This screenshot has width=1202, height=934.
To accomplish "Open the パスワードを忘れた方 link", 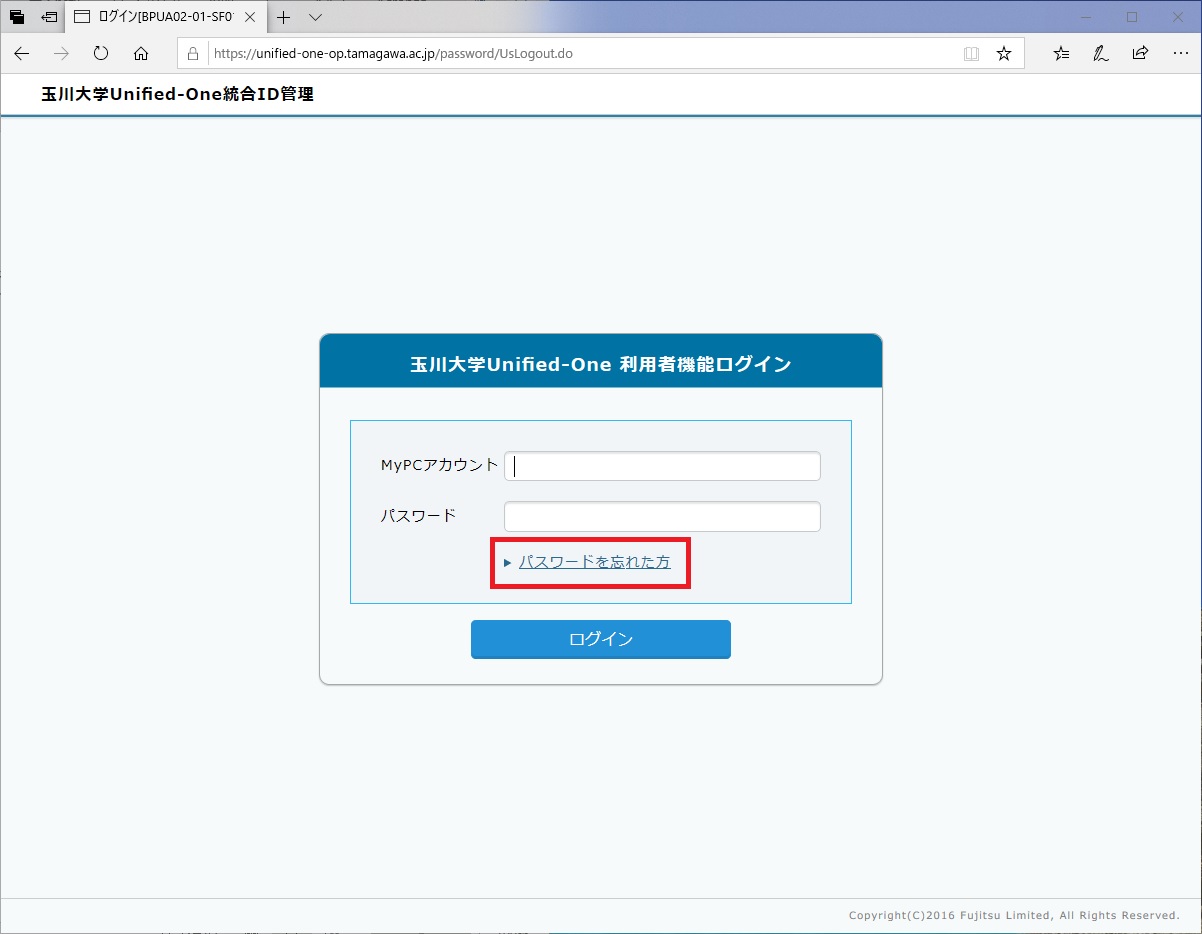I will (594, 563).
